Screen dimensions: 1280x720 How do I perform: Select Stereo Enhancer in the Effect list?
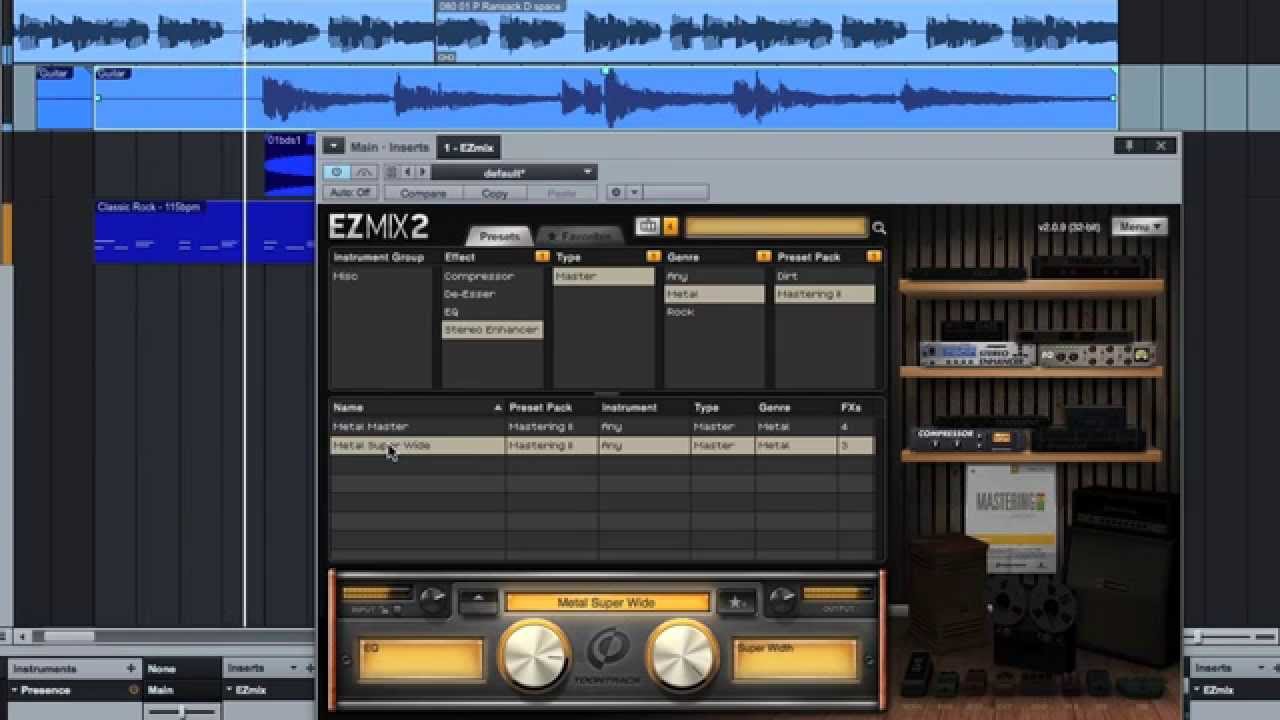pyautogui.click(x=492, y=330)
